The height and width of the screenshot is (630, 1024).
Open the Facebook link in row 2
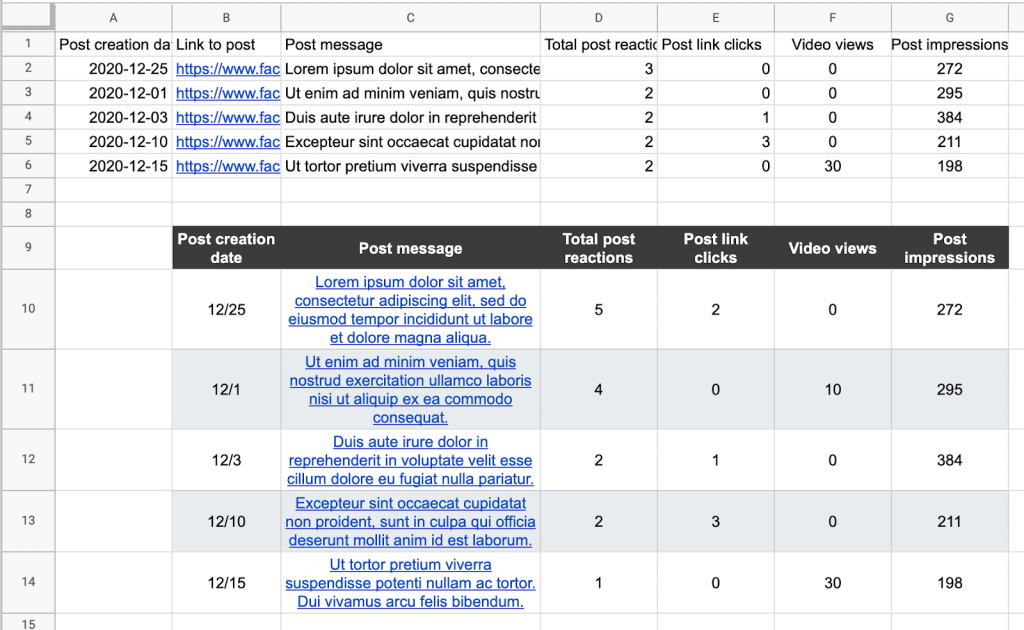coord(227,69)
